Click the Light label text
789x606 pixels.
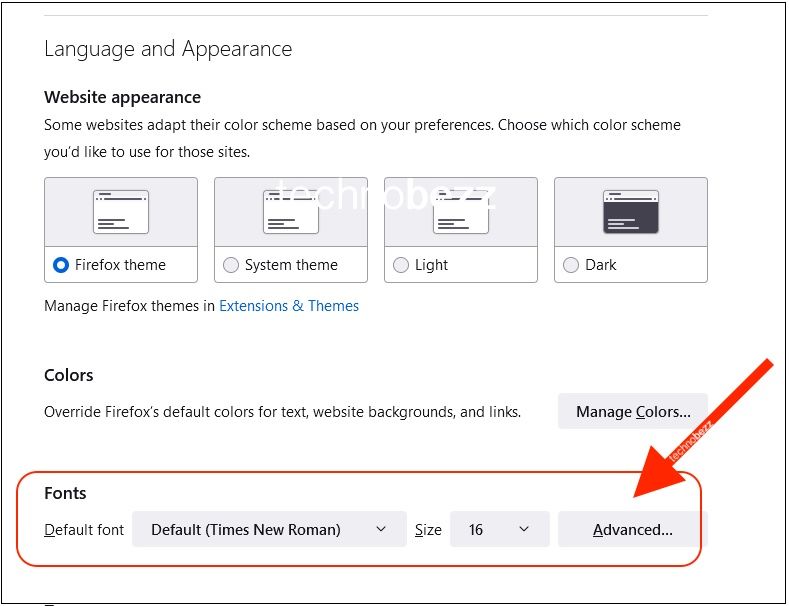click(431, 265)
